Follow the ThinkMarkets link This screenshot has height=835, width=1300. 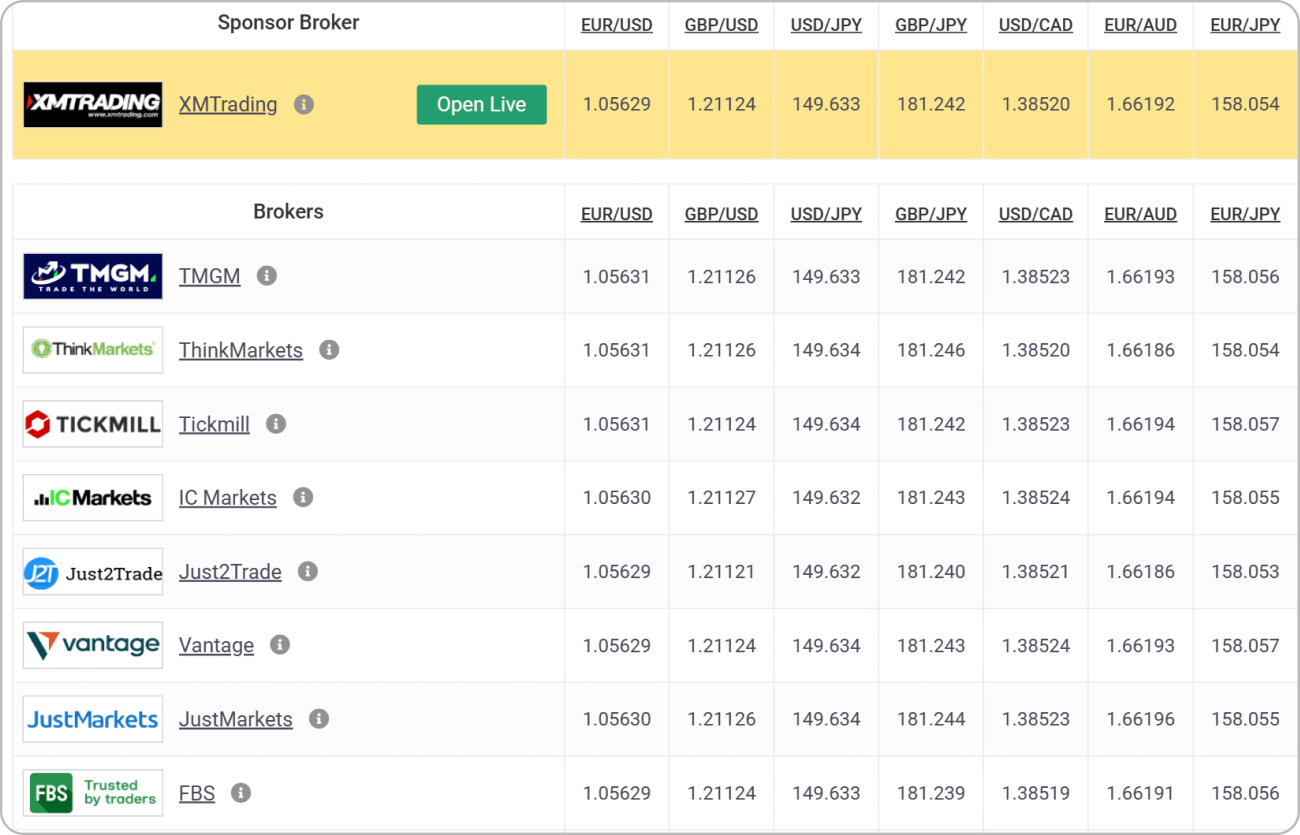241,350
